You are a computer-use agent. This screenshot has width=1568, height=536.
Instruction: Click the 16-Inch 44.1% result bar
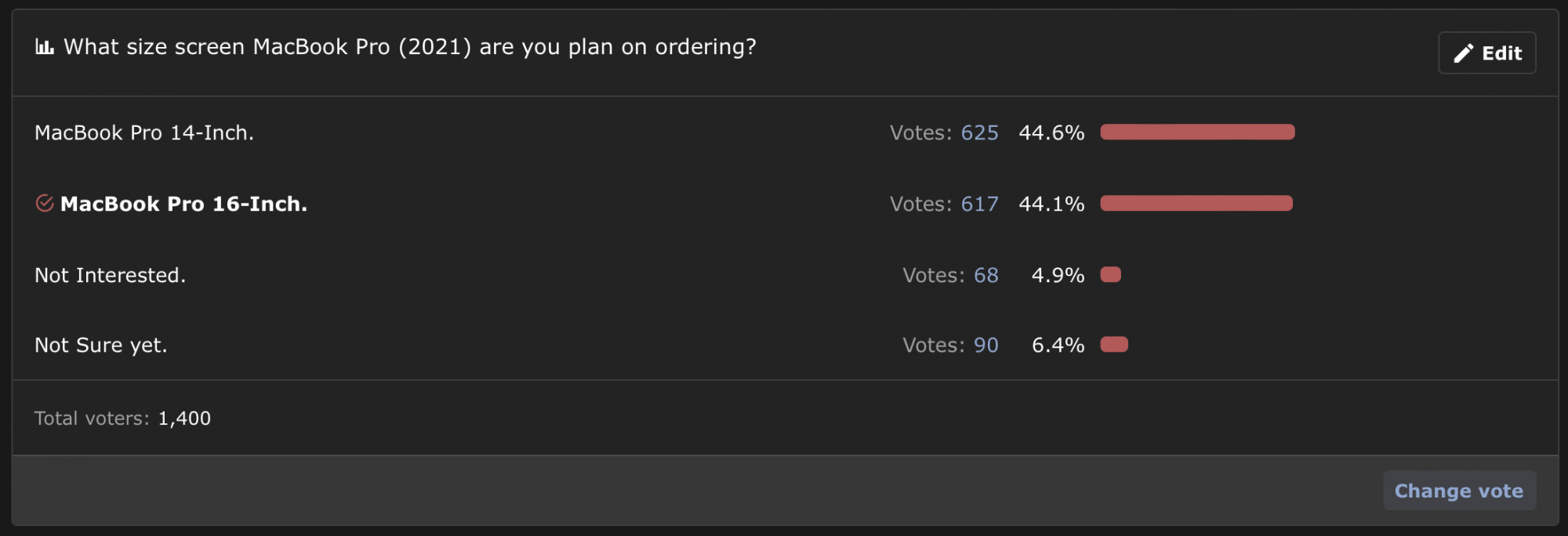1196,204
